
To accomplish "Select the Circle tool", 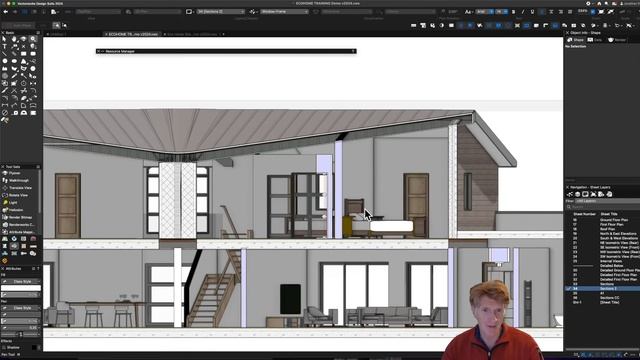I will [4, 61].
